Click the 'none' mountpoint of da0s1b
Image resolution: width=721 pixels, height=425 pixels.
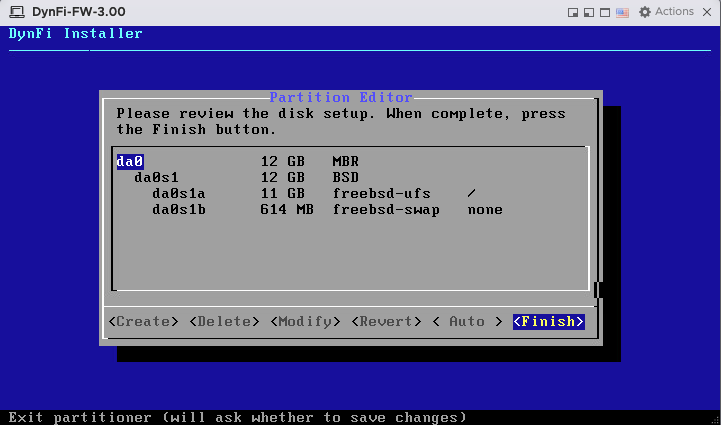point(485,210)
